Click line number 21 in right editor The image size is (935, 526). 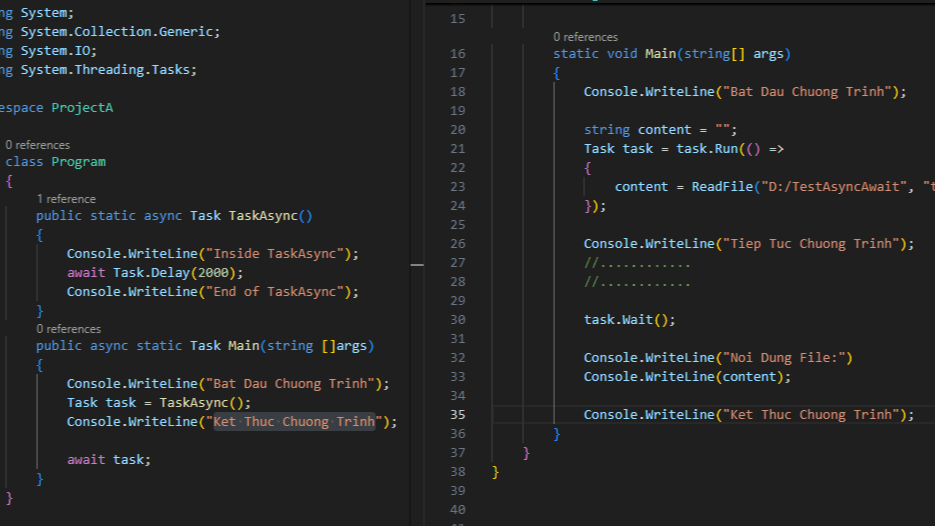pyautogui.click(x=457, y=148)
